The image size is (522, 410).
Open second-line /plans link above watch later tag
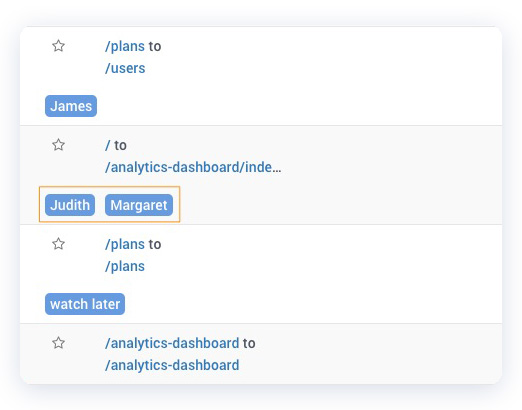pos(125,266)
